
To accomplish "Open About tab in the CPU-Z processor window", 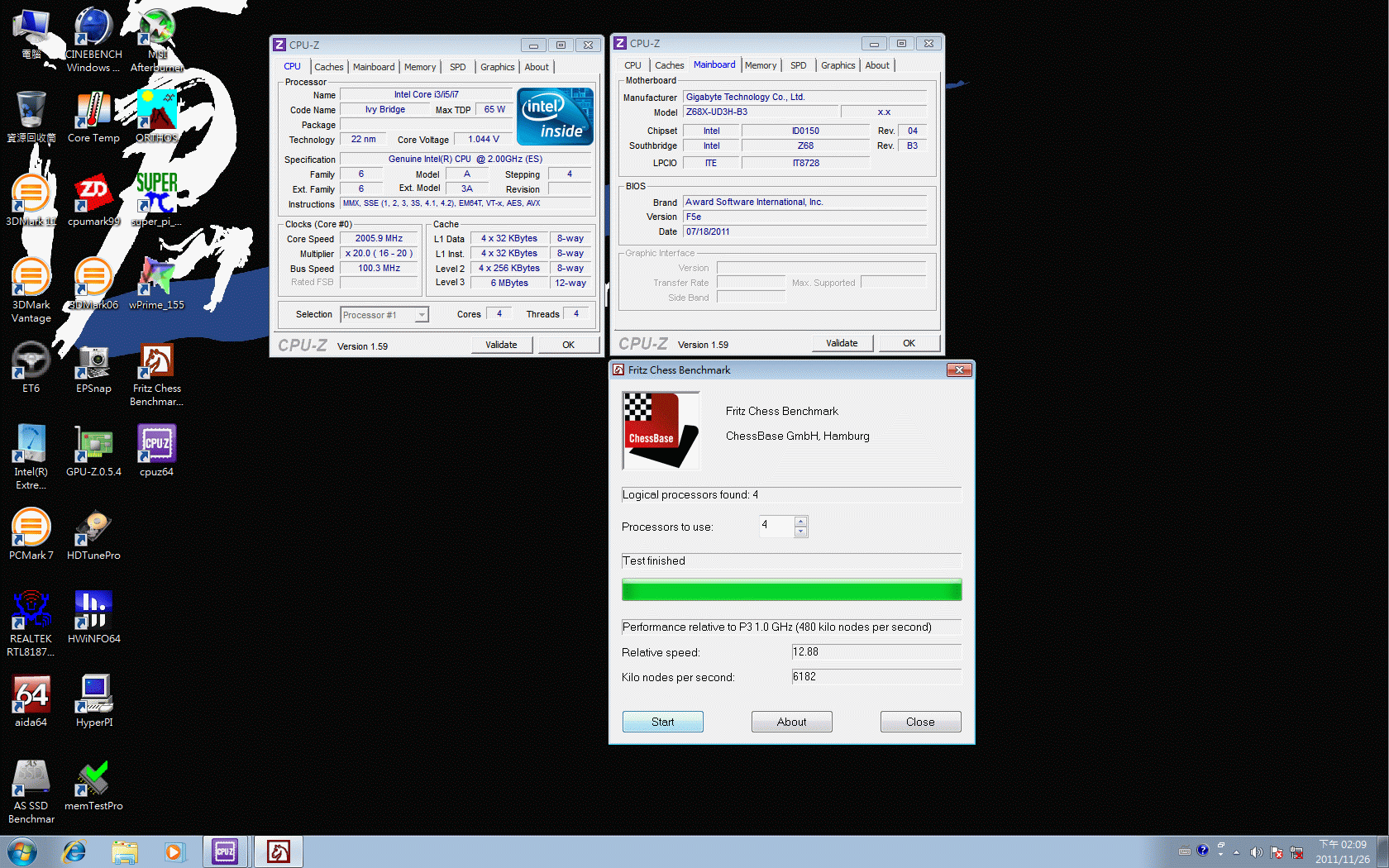I will pyautogui.click(x=537, y=67).
